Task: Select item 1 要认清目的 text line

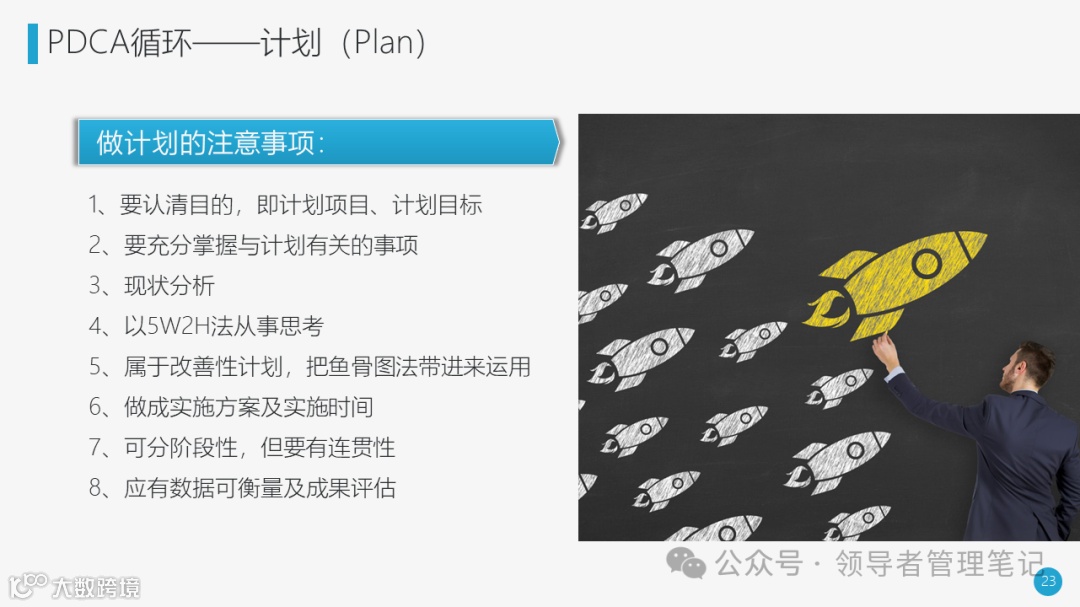Action: click(284, 205)
